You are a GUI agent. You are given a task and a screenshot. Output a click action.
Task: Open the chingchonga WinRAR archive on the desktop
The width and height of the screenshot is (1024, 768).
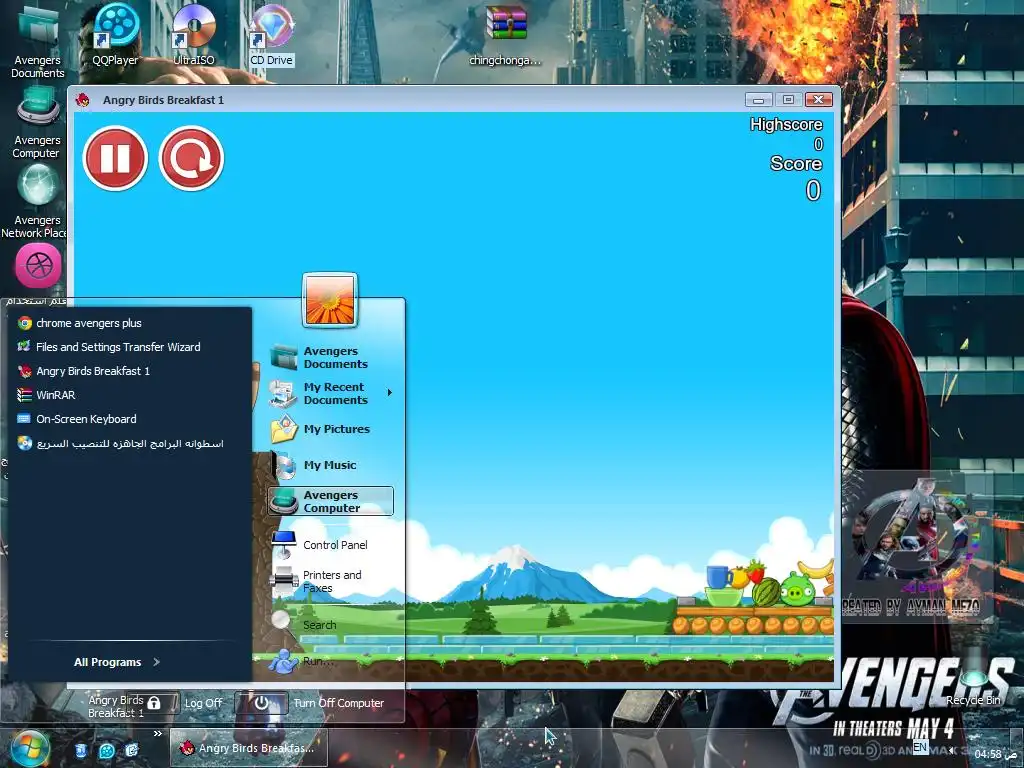tap(505, 35)
